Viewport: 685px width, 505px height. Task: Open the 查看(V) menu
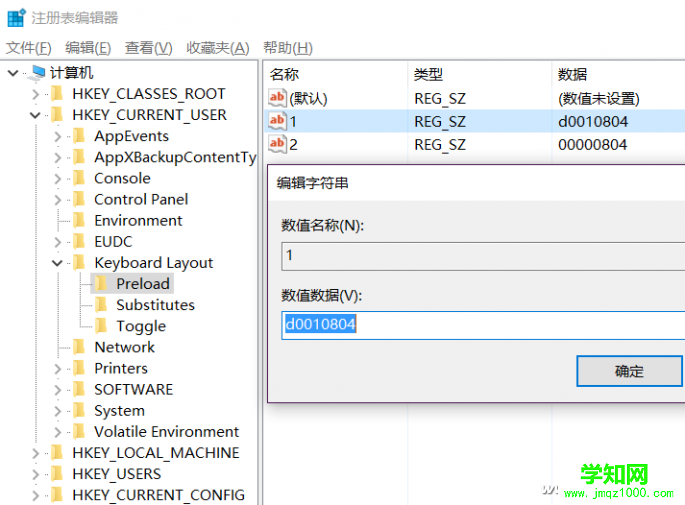pyautogui.click(x=148, y=48)
